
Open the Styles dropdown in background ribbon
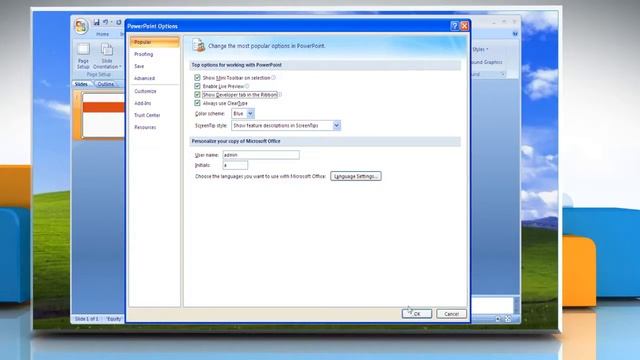[480, 49]
